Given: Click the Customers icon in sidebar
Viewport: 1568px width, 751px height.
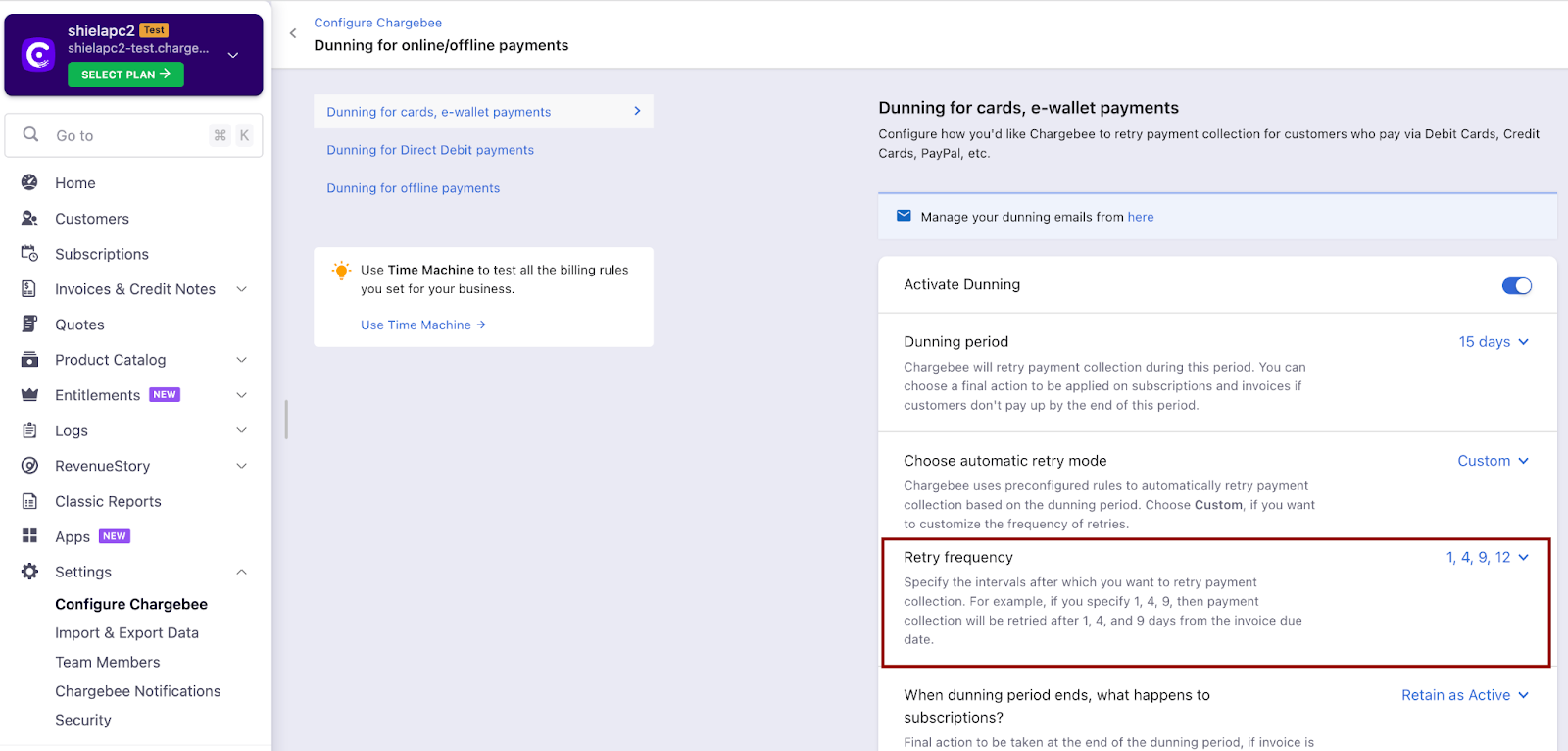Looking at the screenshot, I should click(x=29, y=219).
